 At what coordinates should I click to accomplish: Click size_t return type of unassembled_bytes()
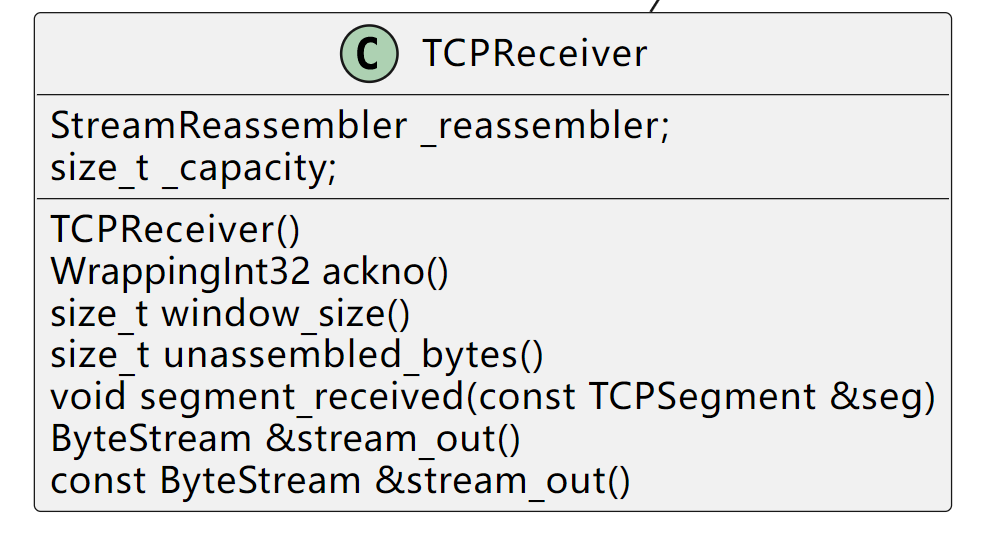(99, 355)
